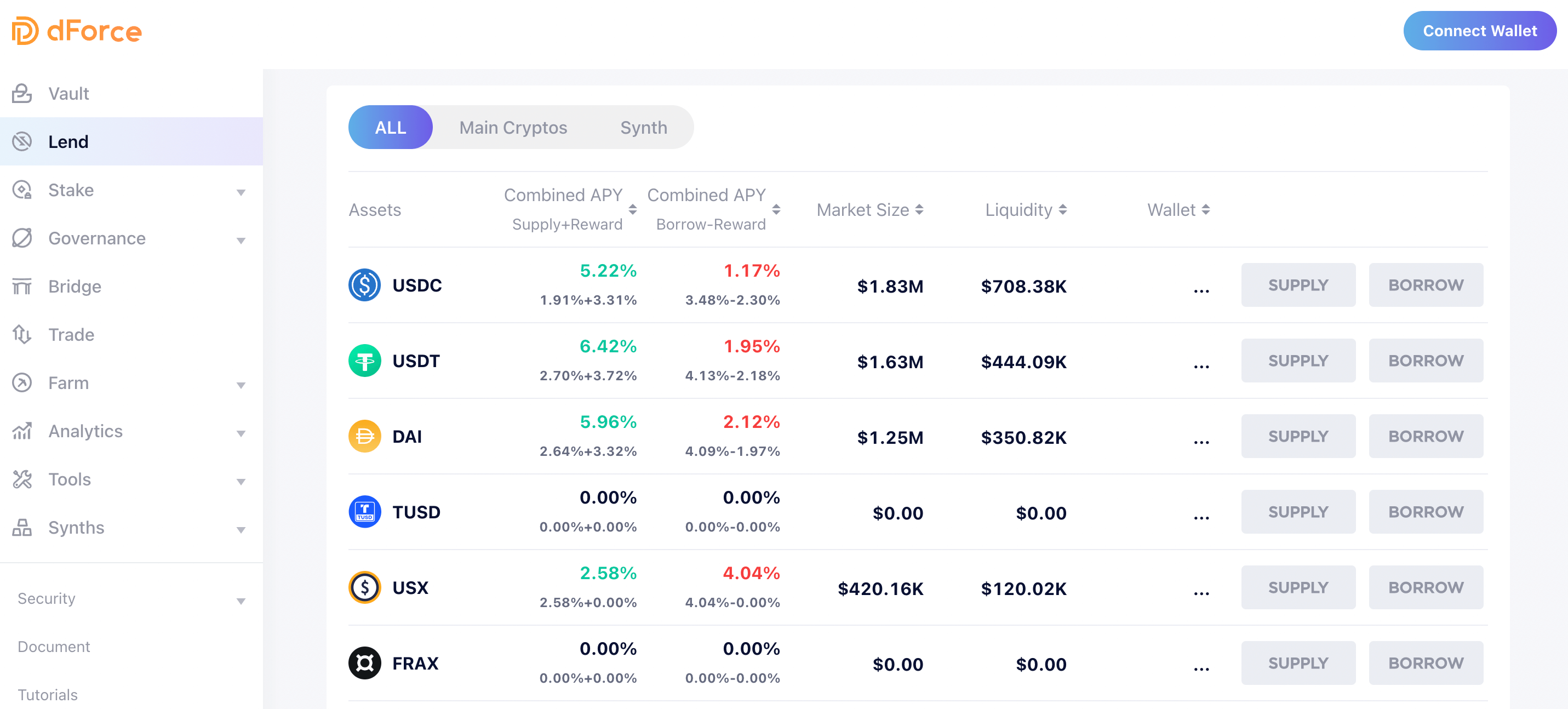Supply USDC
The height and width of the screenshot is (709, 1568).
coord(1298,285)
